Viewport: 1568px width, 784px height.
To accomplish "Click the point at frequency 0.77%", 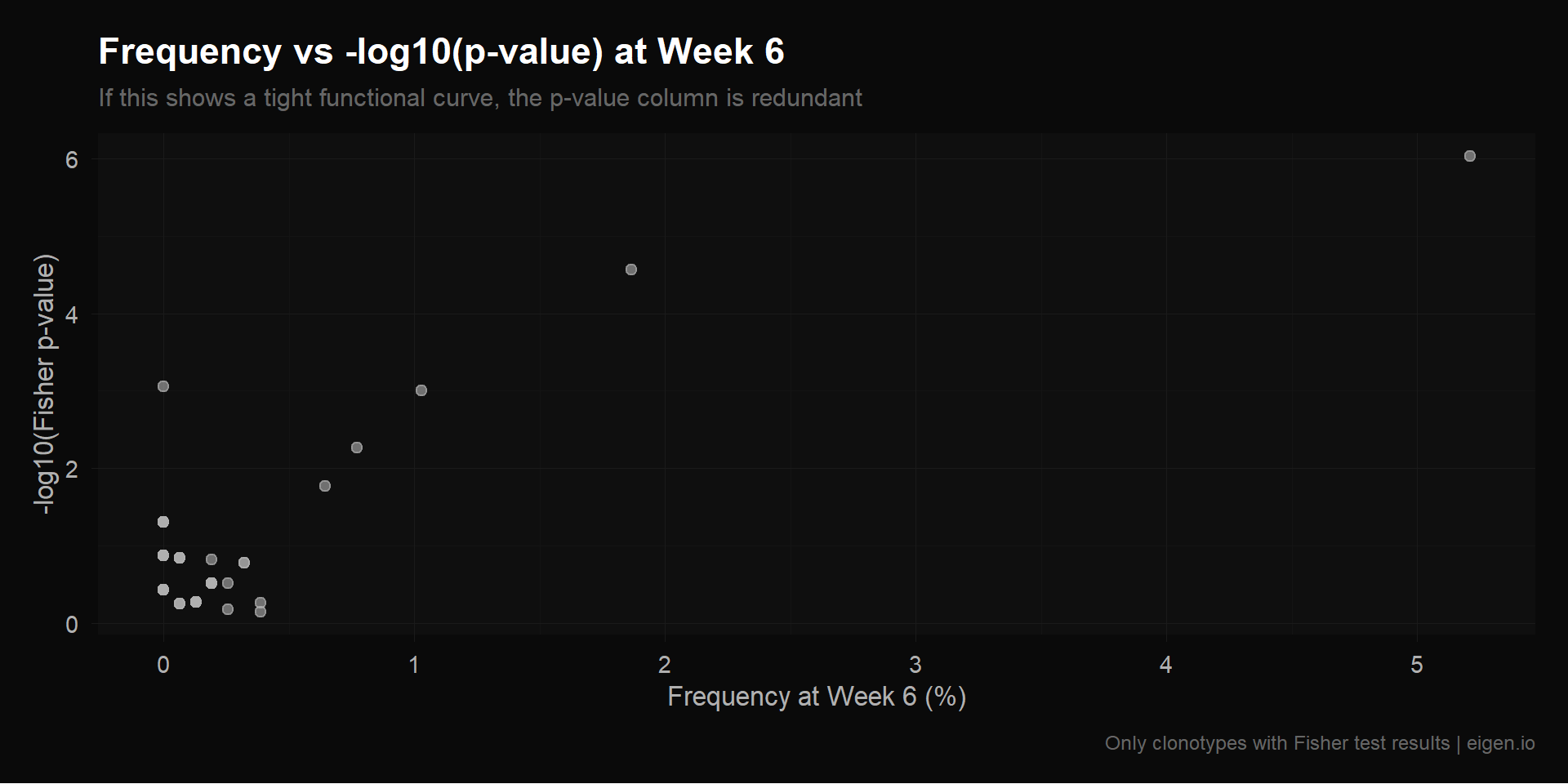I will click(x=357, y=448).
